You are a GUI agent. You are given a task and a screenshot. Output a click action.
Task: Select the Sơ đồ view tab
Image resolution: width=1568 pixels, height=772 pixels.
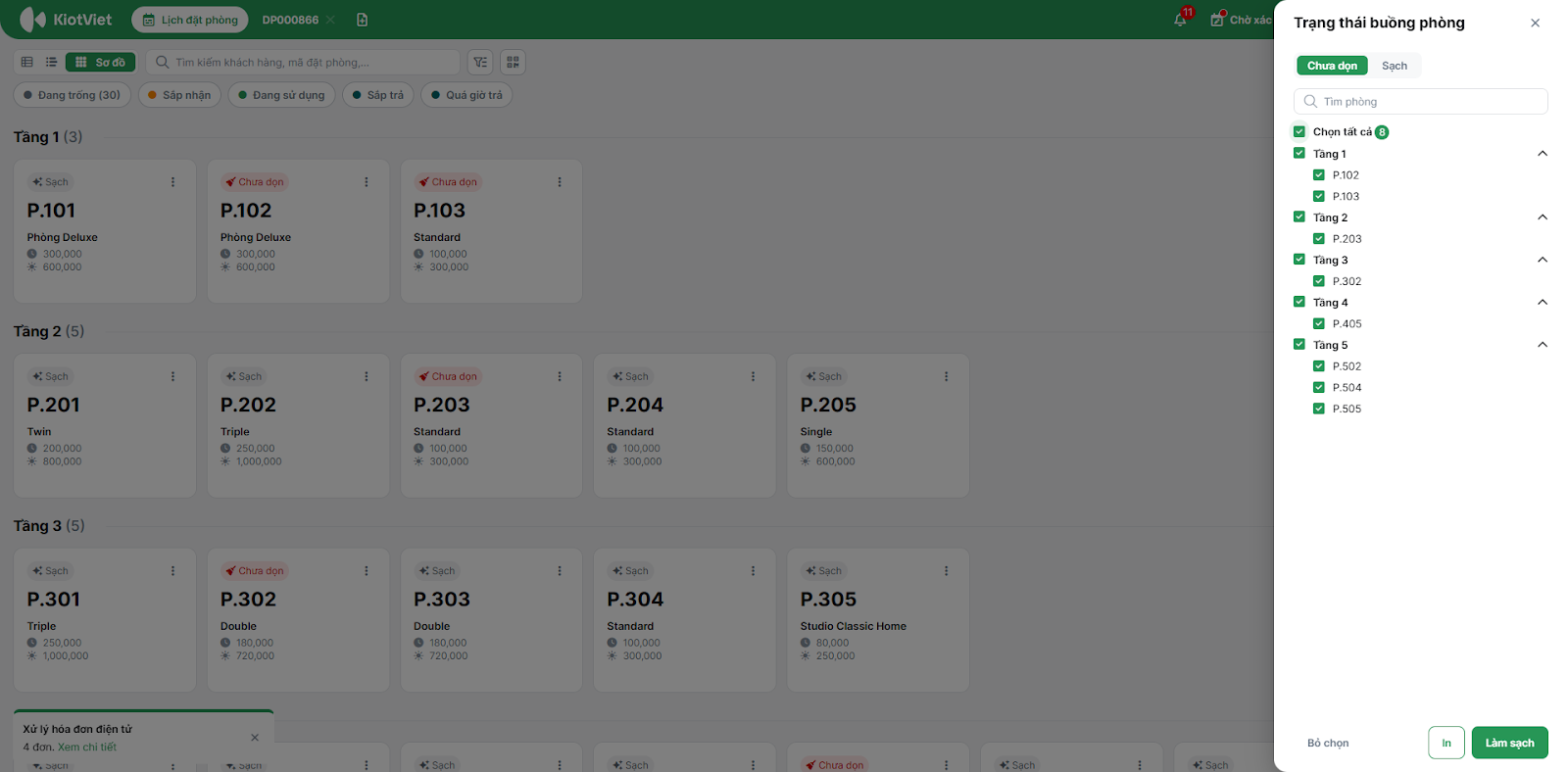pyautogui.click(x=101, y=62)
